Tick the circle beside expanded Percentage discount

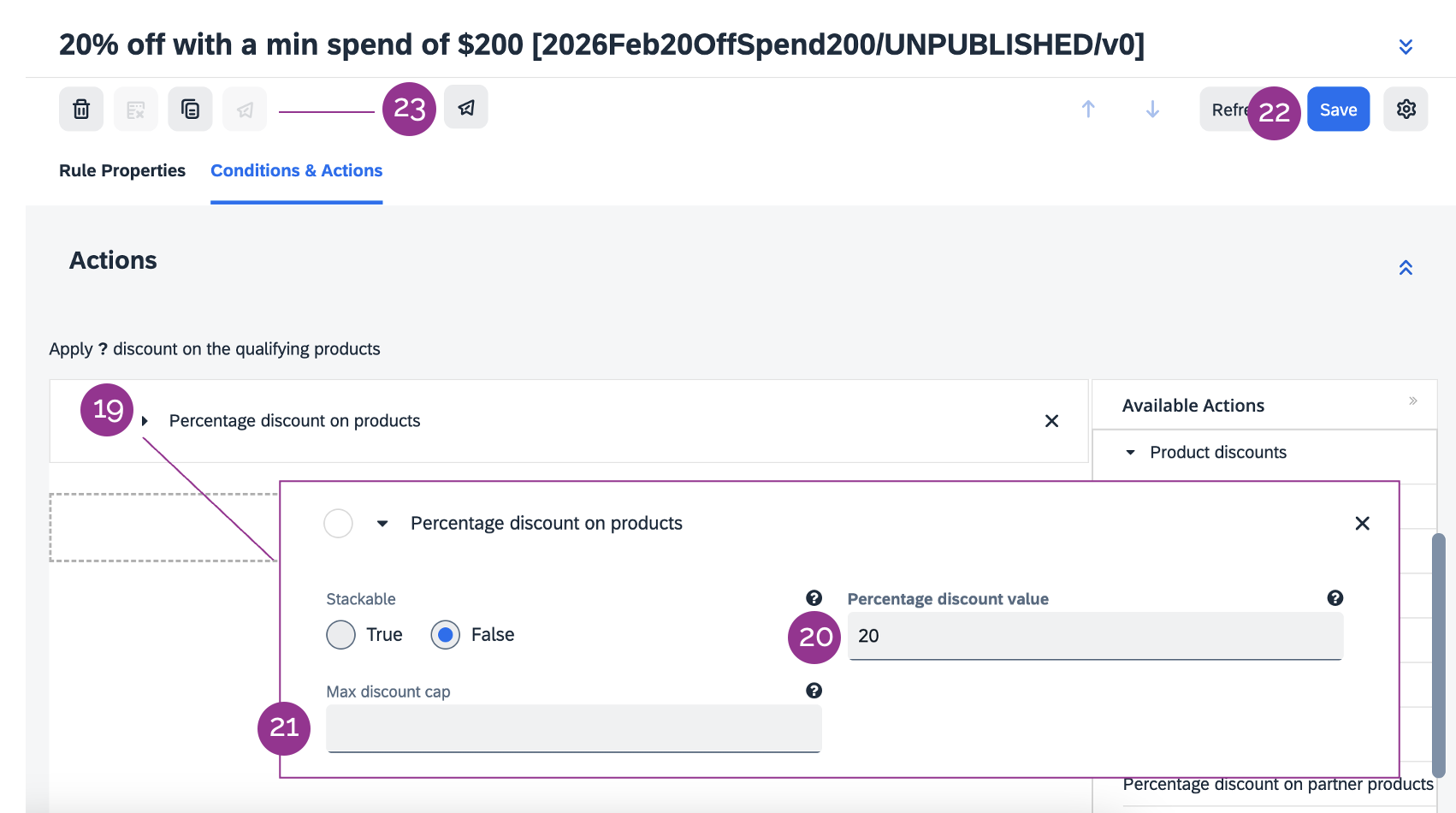[x=338, y=523]
